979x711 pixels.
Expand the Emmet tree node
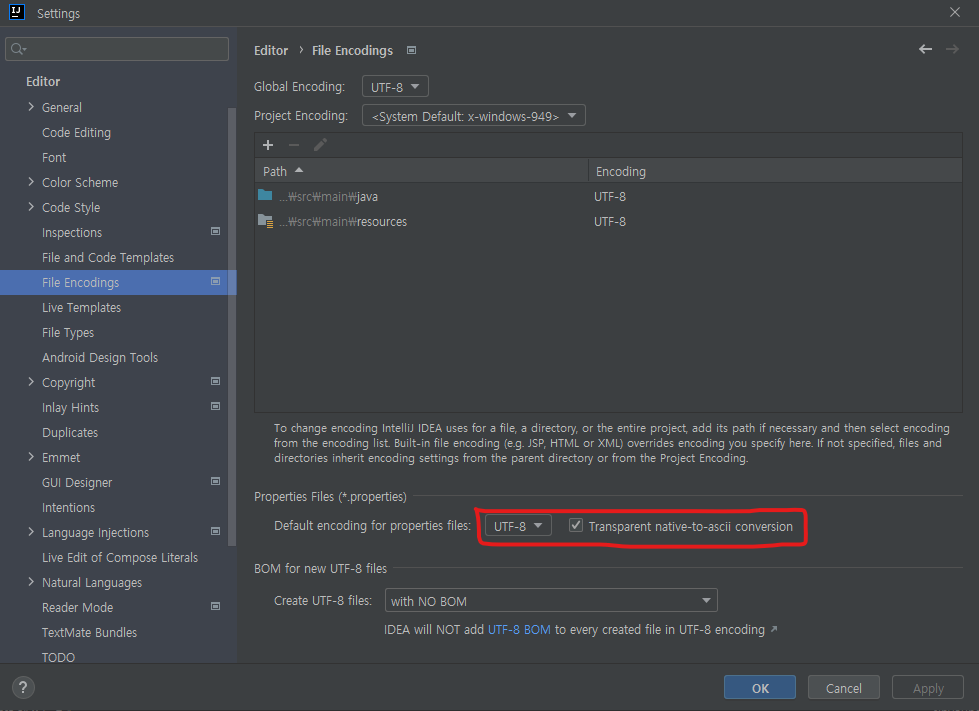[31, 456]
